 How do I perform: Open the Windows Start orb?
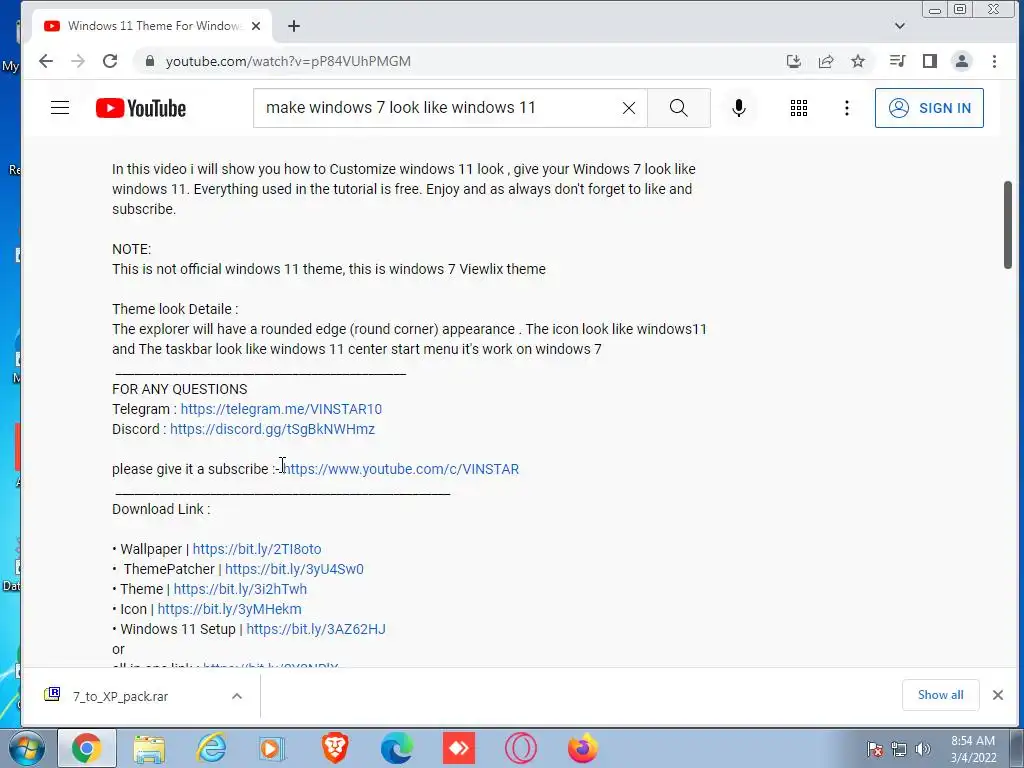tap(27, 748)
